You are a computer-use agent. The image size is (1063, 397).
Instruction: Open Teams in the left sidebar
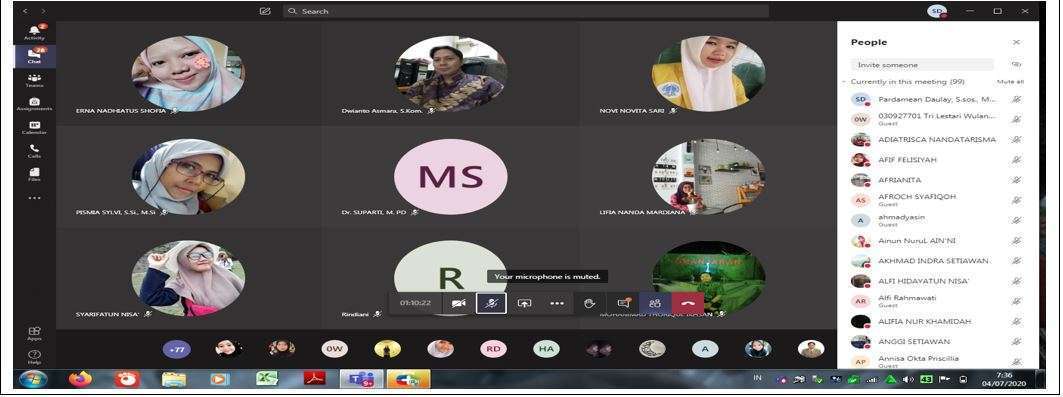coord(34,80)
